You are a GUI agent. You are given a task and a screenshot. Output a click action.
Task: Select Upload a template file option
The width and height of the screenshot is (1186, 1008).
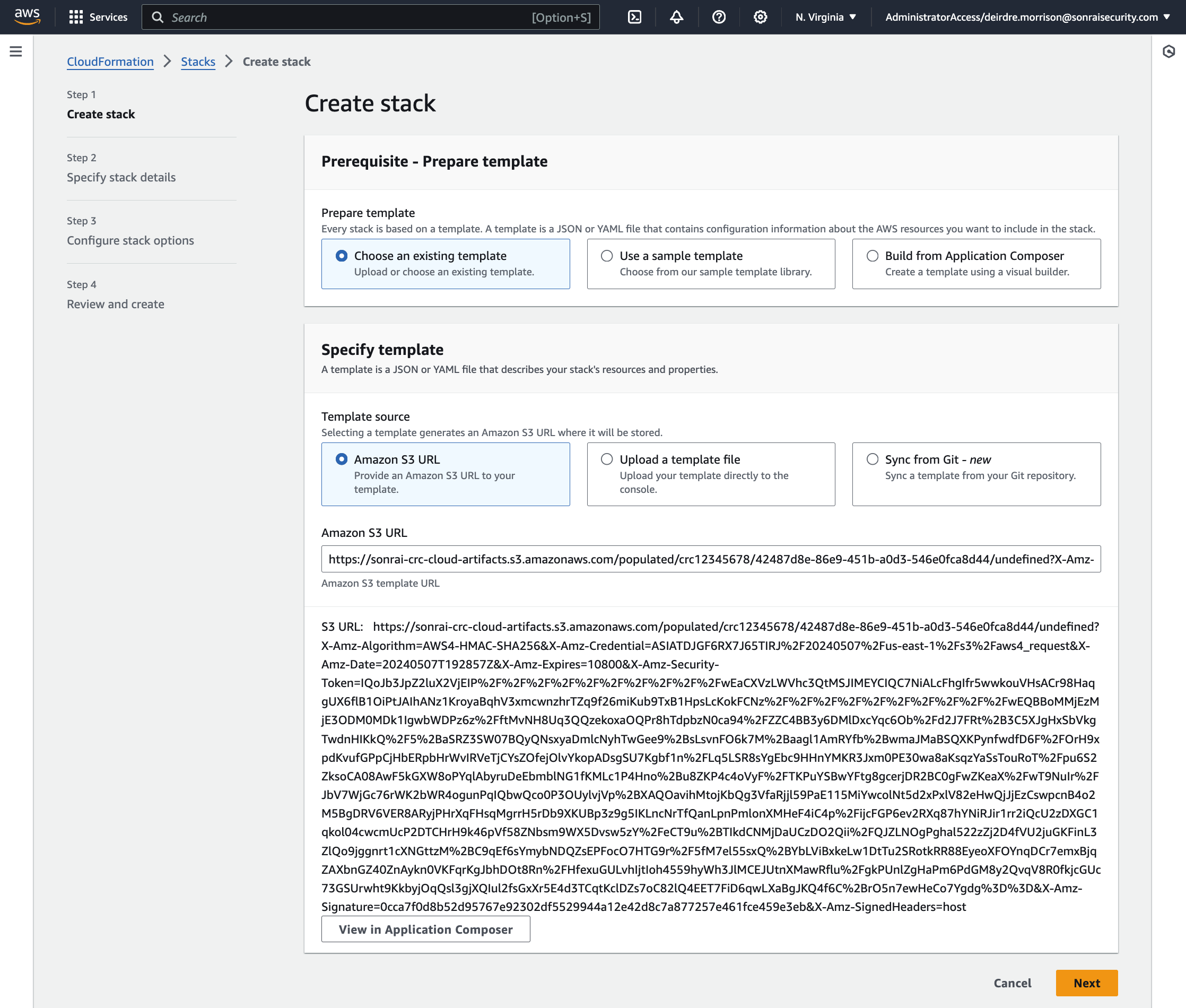tap(711, 474)
